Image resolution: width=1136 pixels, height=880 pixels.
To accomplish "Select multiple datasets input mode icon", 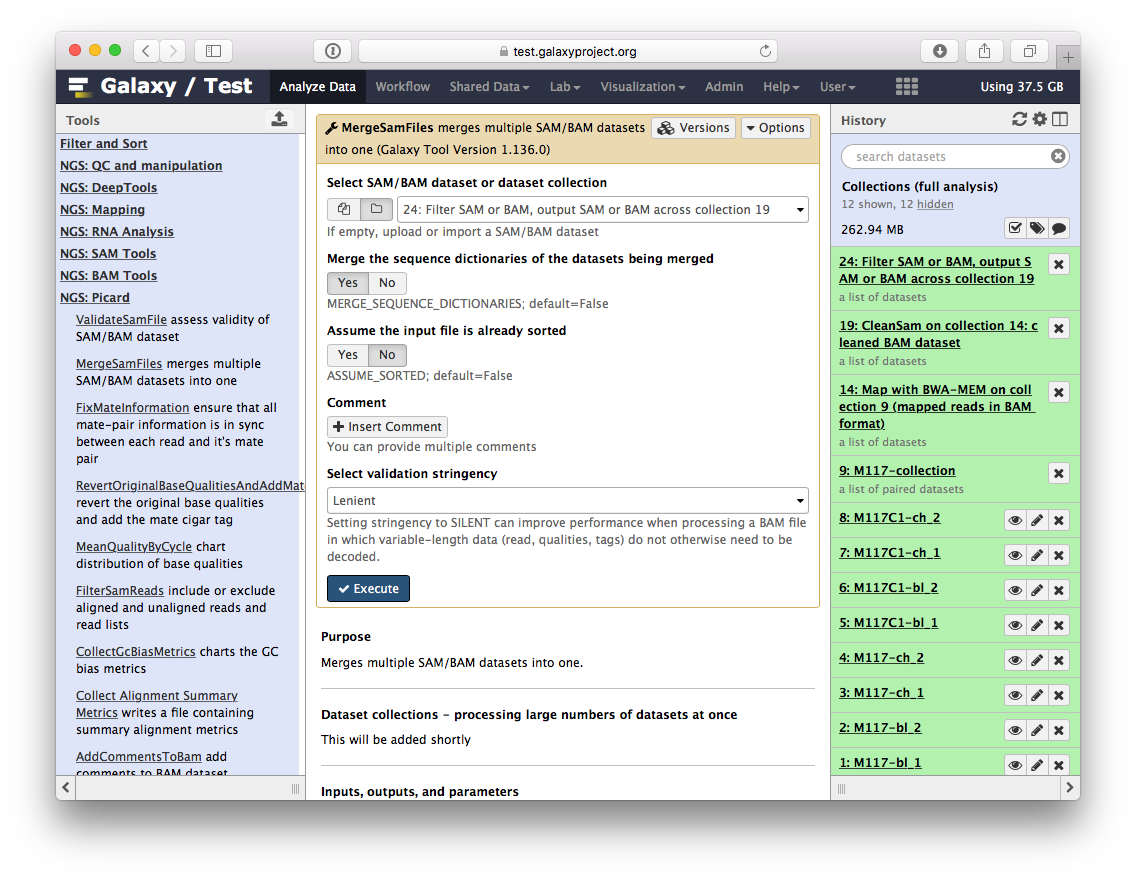I will click(x=344, y=209).
